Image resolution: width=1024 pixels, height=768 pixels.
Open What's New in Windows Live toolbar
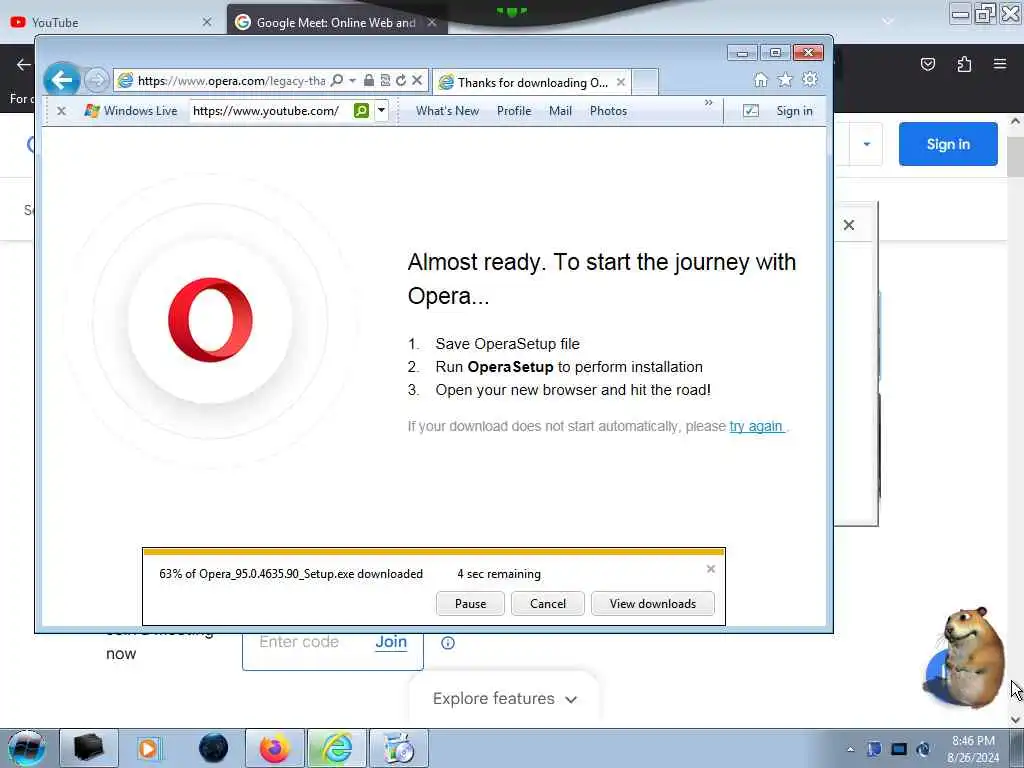[447, 111]
